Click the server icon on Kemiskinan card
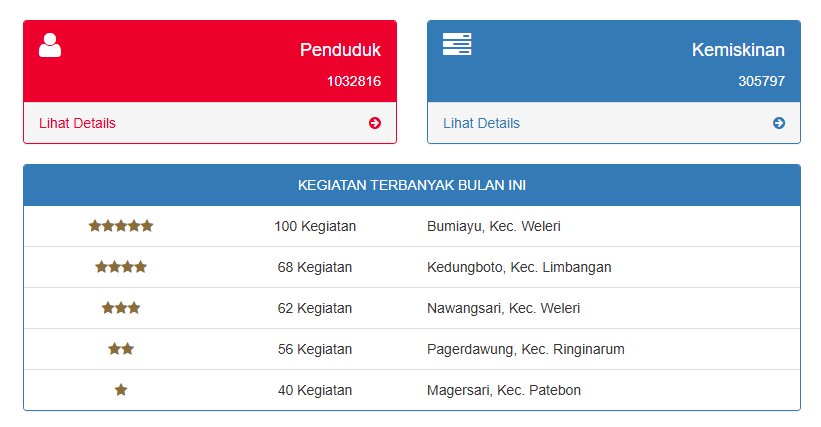This screenshot has height=427, width=821. tap(457, 44)
